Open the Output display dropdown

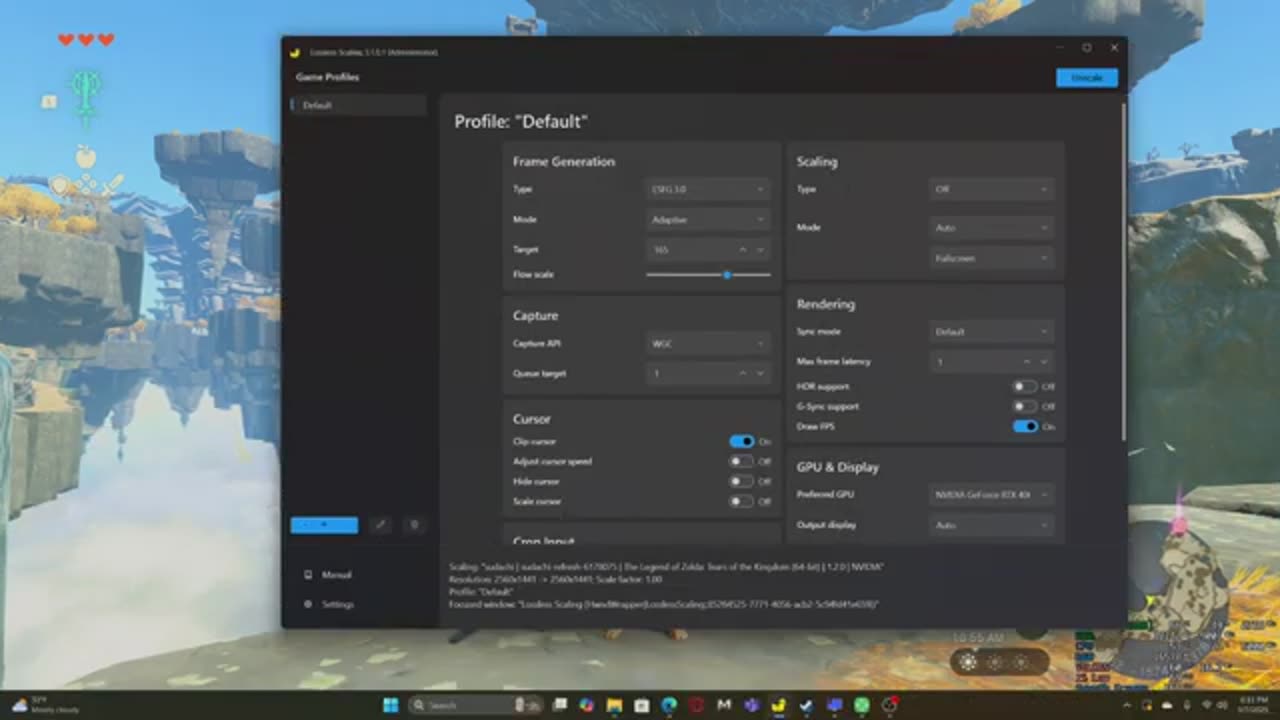coord(992,524)
